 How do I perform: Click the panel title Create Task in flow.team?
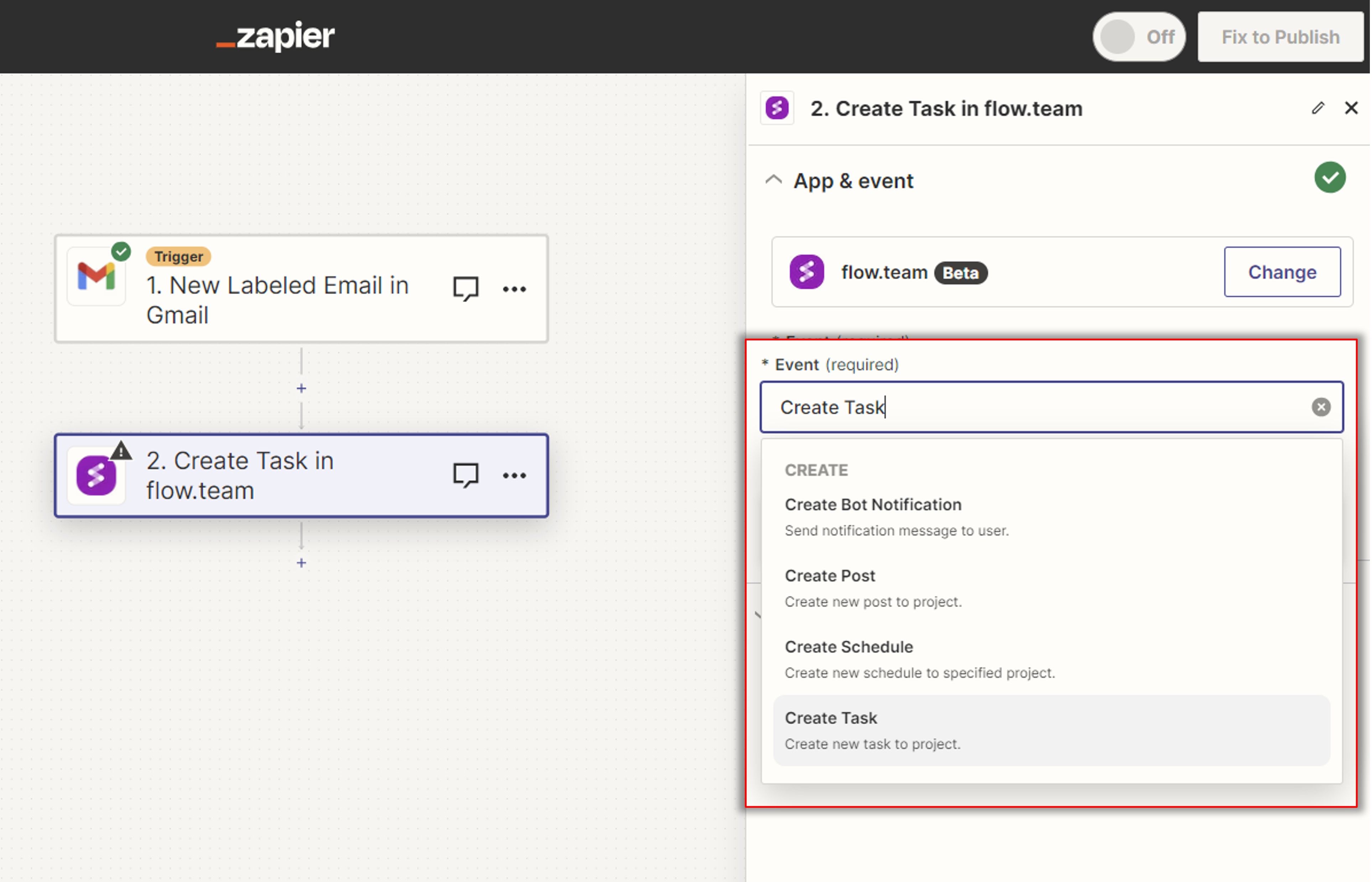point(946,108)
